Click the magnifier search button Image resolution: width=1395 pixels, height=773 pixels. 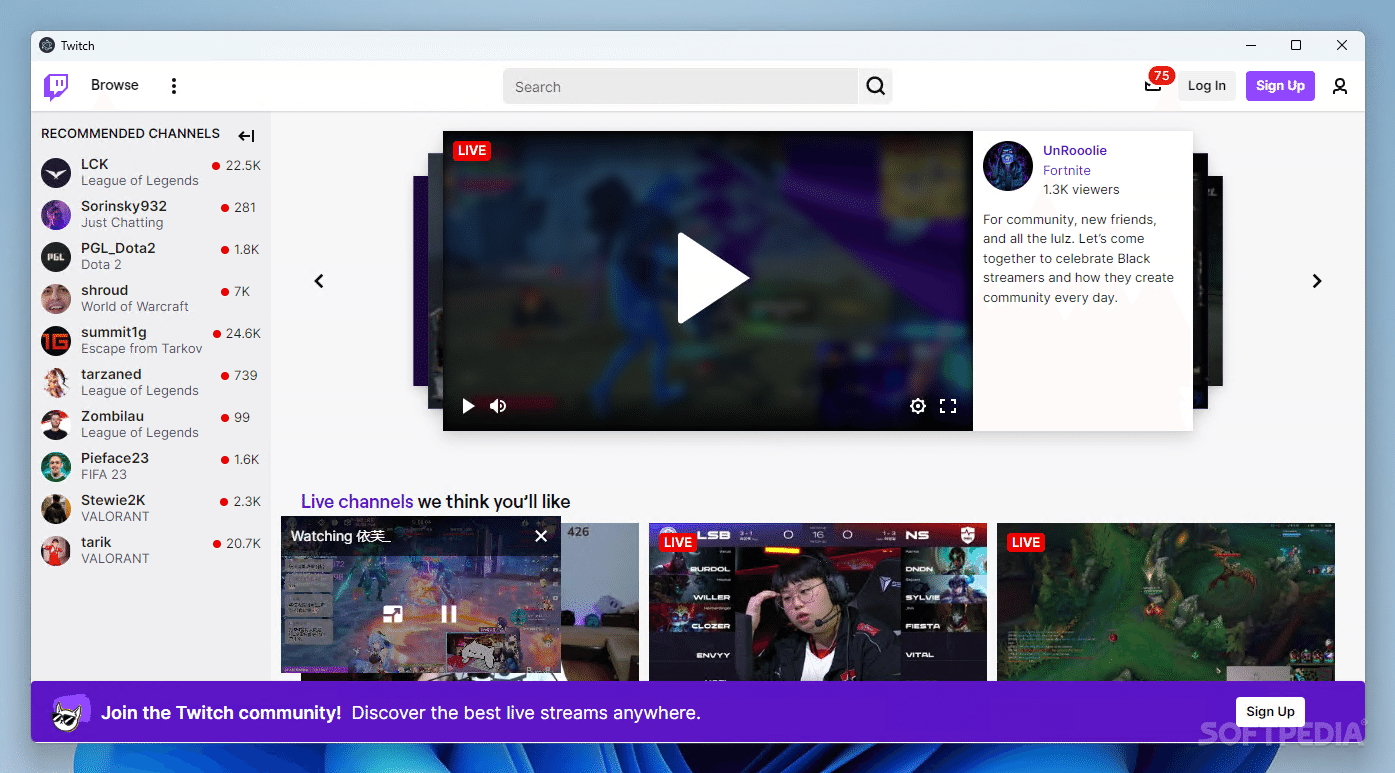click(875, 86)
